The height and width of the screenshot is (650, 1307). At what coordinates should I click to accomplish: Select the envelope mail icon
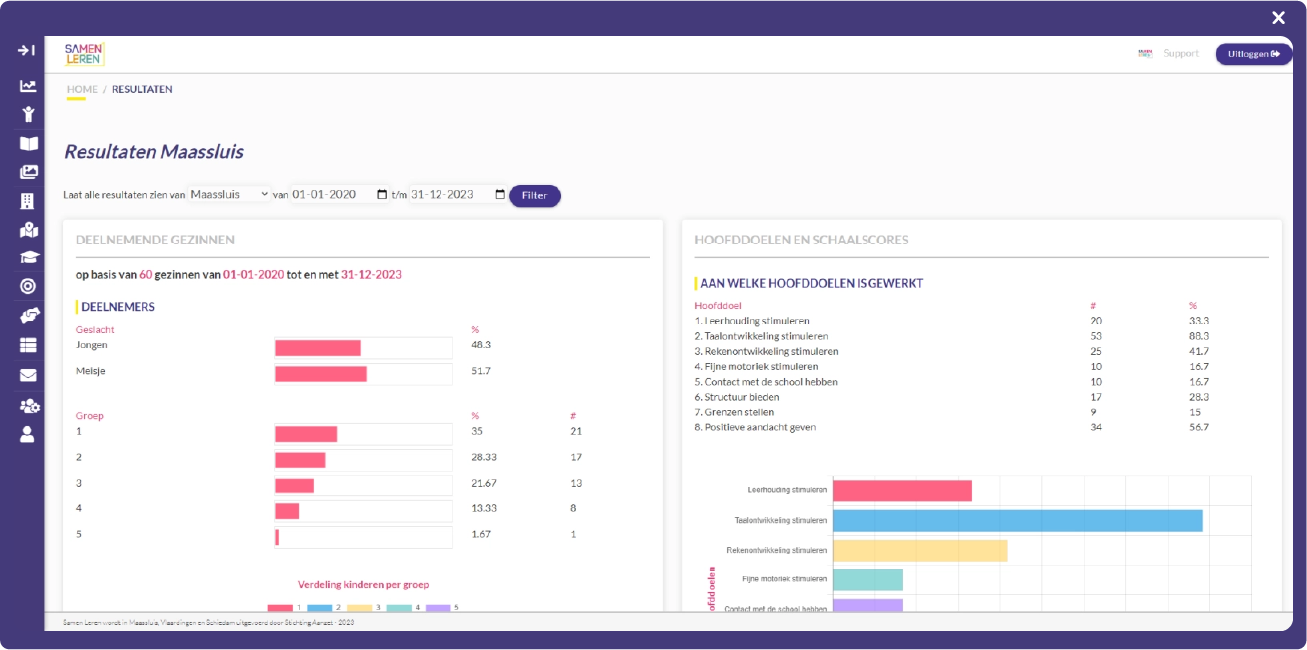pos(29,373)
